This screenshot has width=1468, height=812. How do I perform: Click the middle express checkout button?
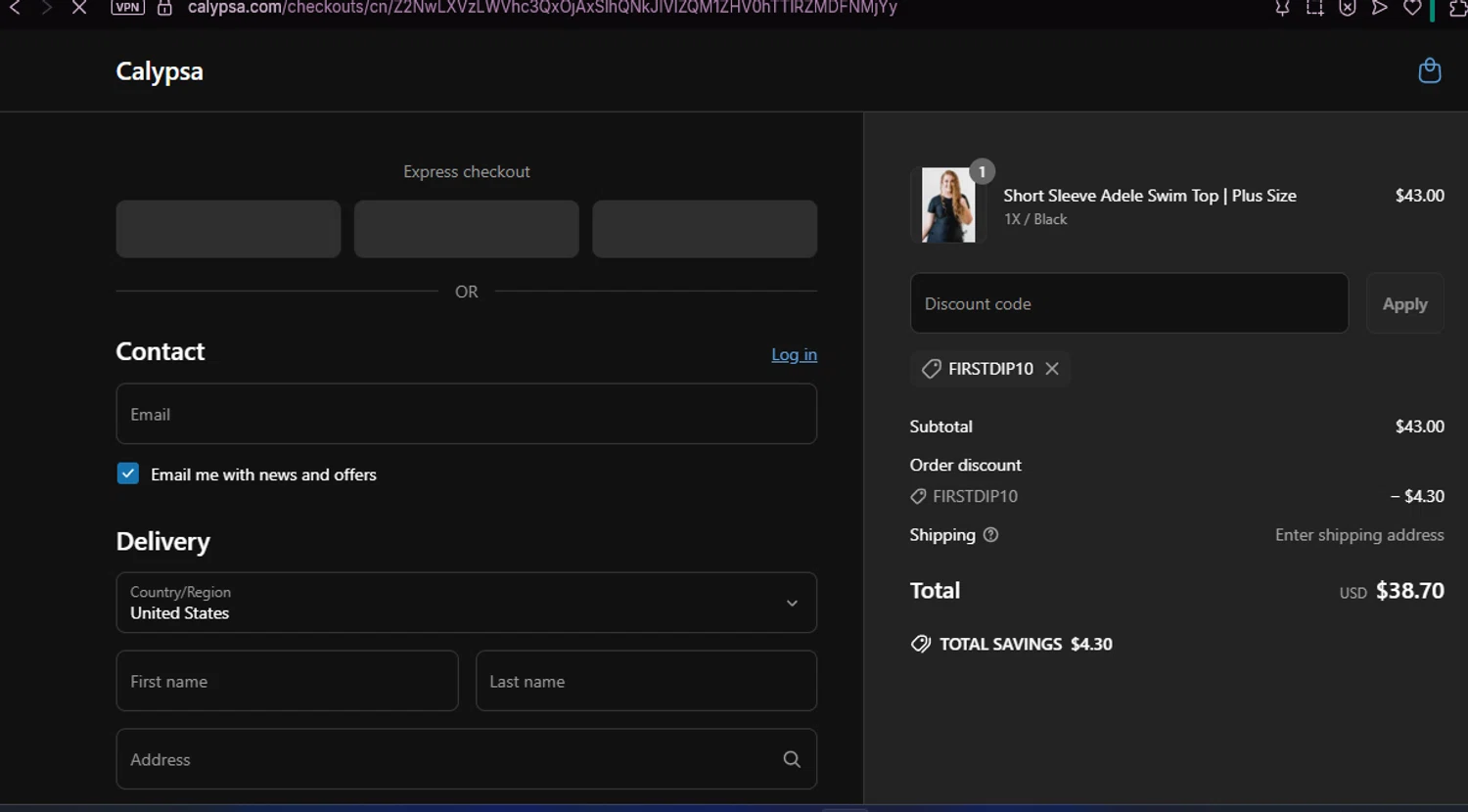pos(467,229)
